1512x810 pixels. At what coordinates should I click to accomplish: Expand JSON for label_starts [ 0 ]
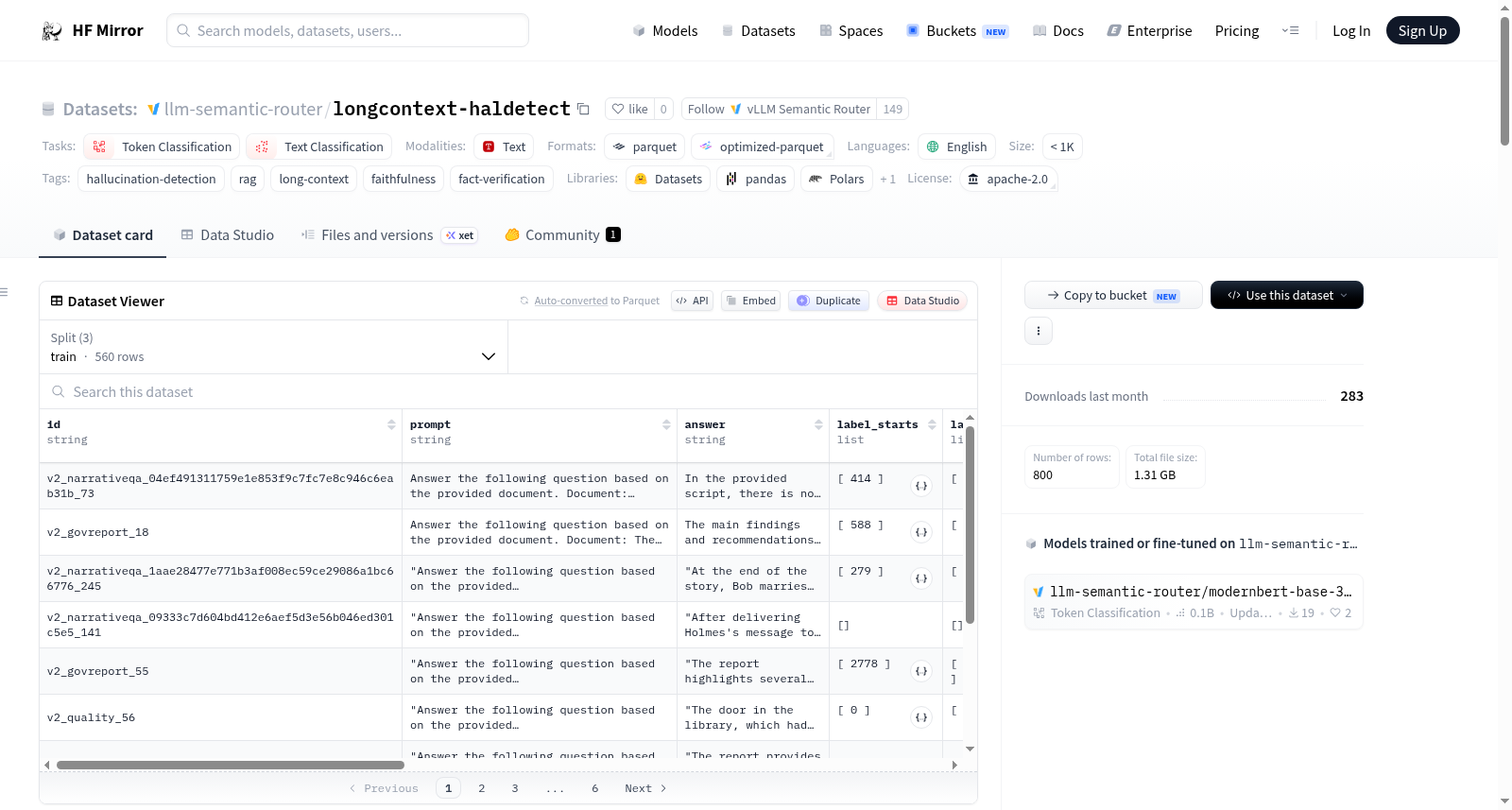tap(921, 717)
